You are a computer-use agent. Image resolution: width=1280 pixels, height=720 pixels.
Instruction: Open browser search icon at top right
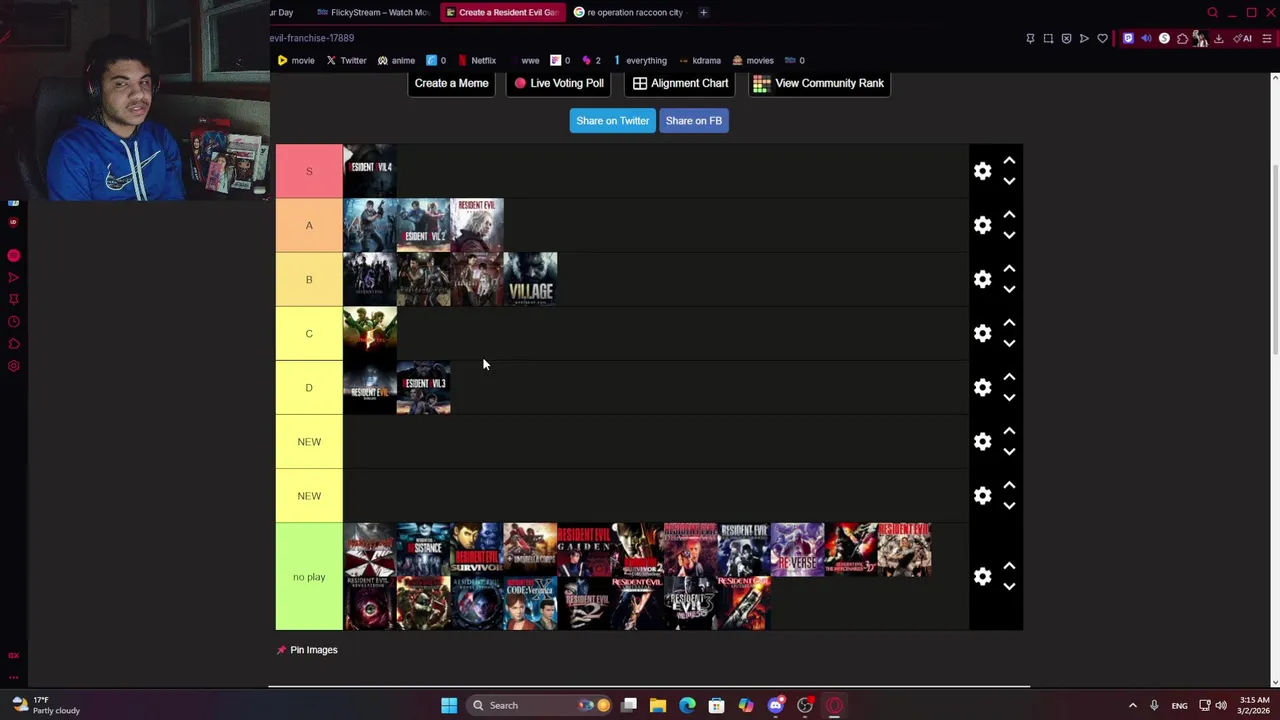tap(1212, 12)
